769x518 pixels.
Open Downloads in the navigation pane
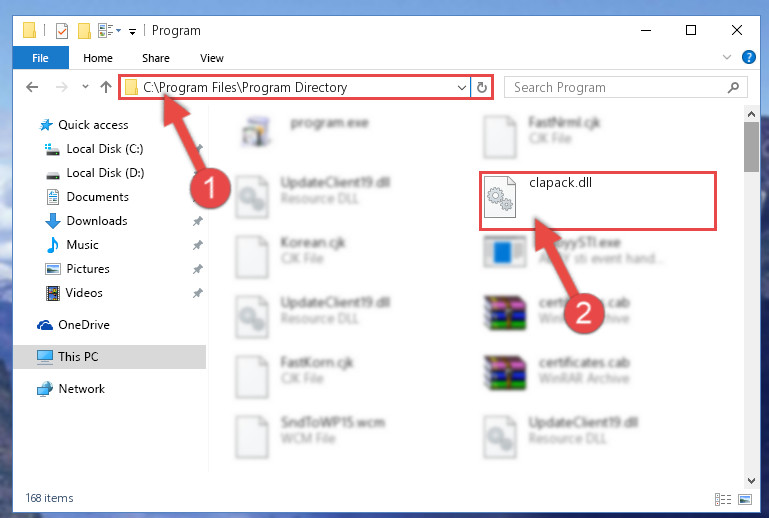[x=97, y=221]
